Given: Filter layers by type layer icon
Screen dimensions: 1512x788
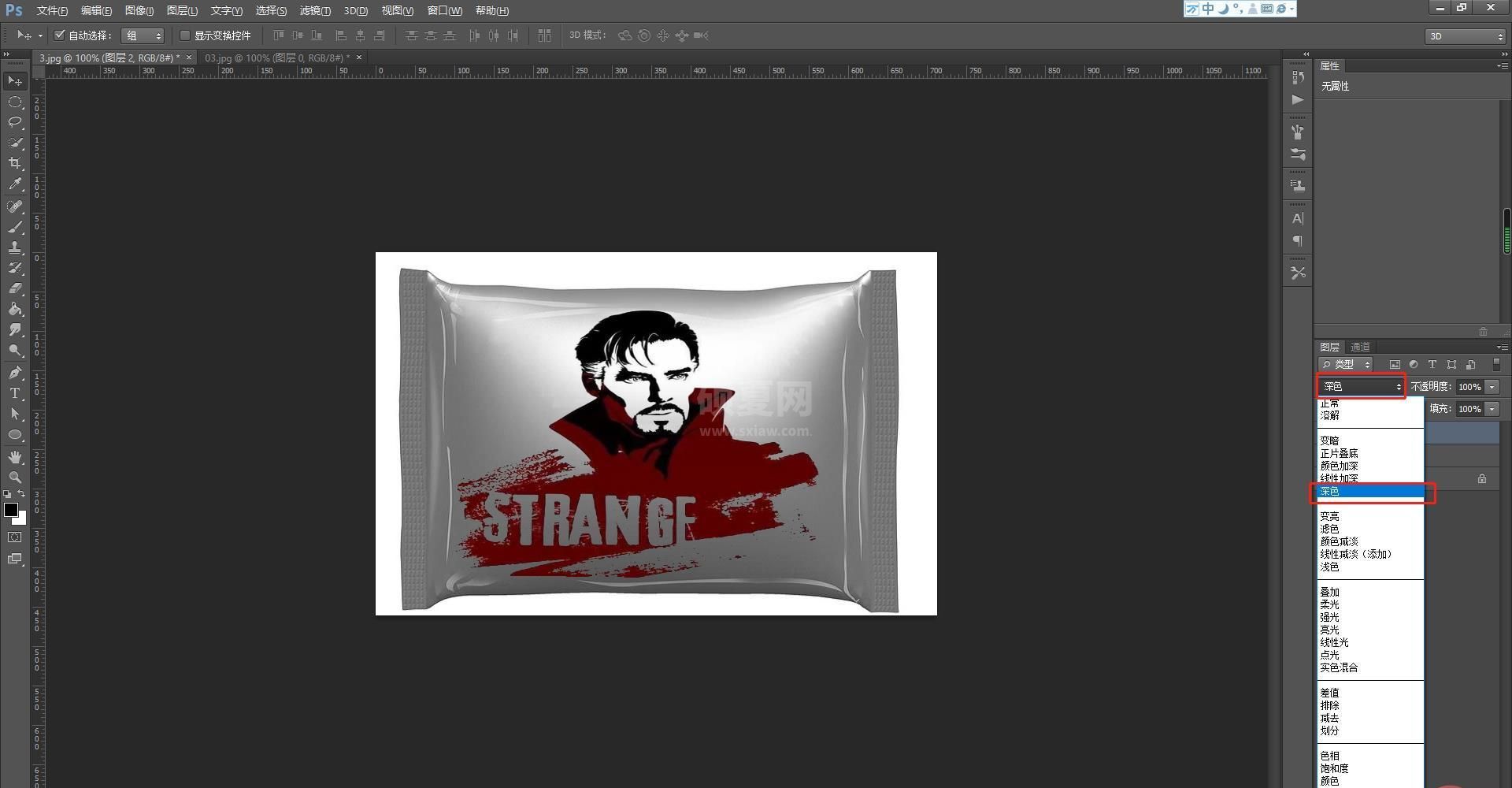Looking at the screenshot, I should pos(1432,365).
